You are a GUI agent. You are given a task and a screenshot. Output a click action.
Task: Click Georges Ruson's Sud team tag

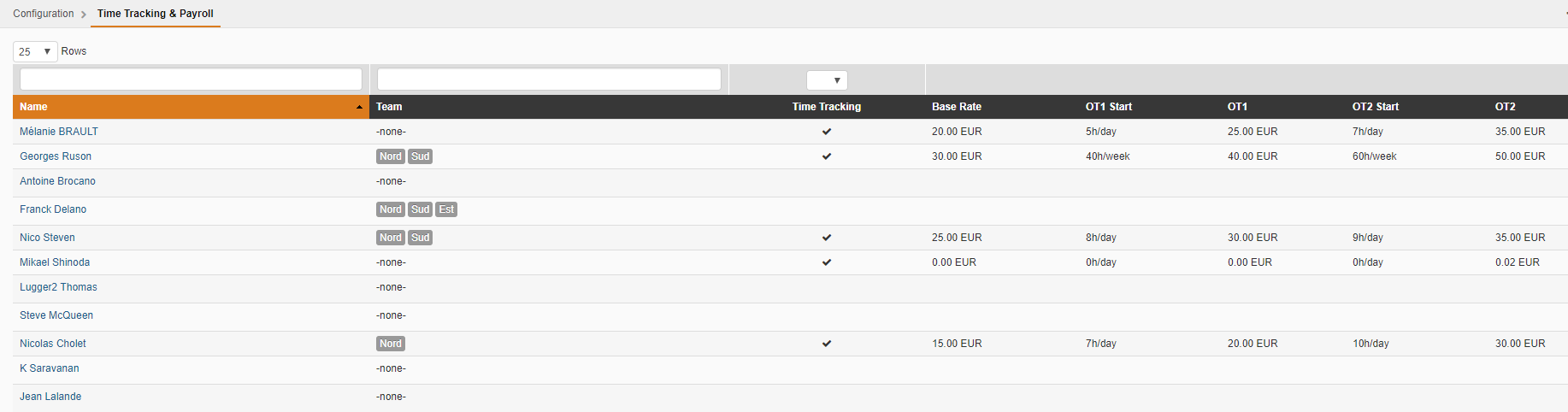(420, 156)
